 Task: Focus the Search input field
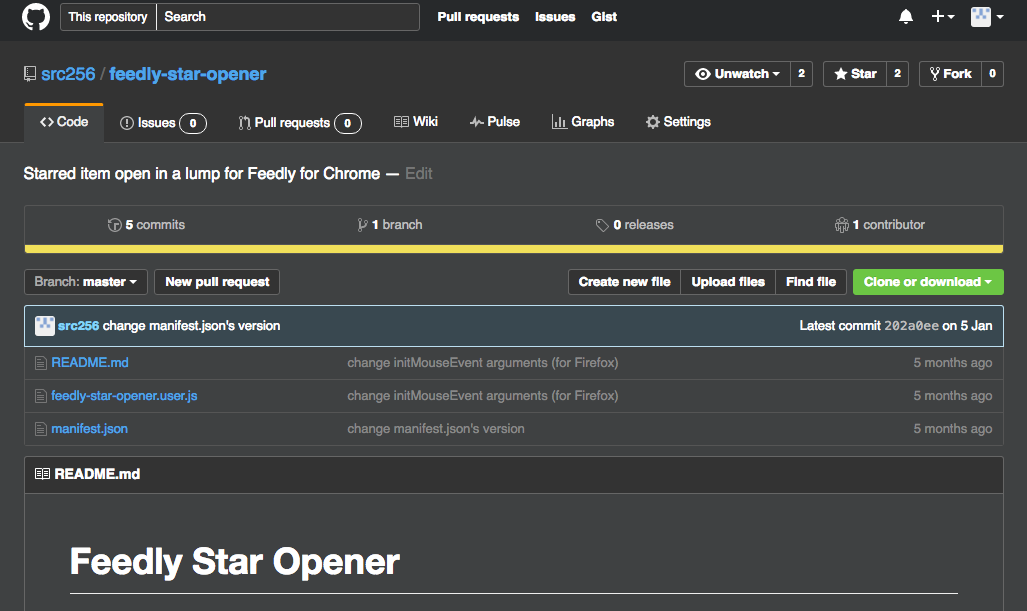tap(288, 16)
